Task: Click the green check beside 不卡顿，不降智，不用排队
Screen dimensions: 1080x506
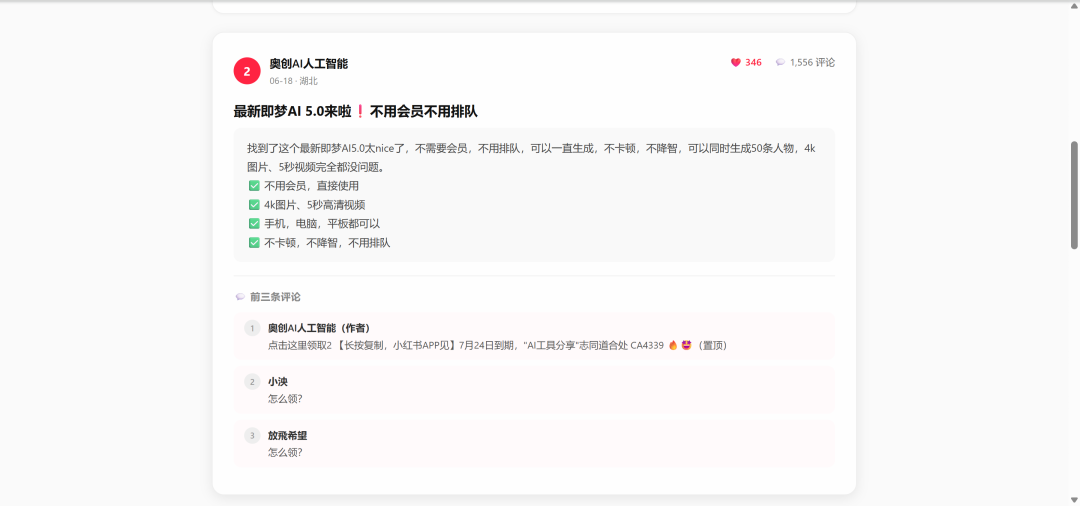Action: 253,243
